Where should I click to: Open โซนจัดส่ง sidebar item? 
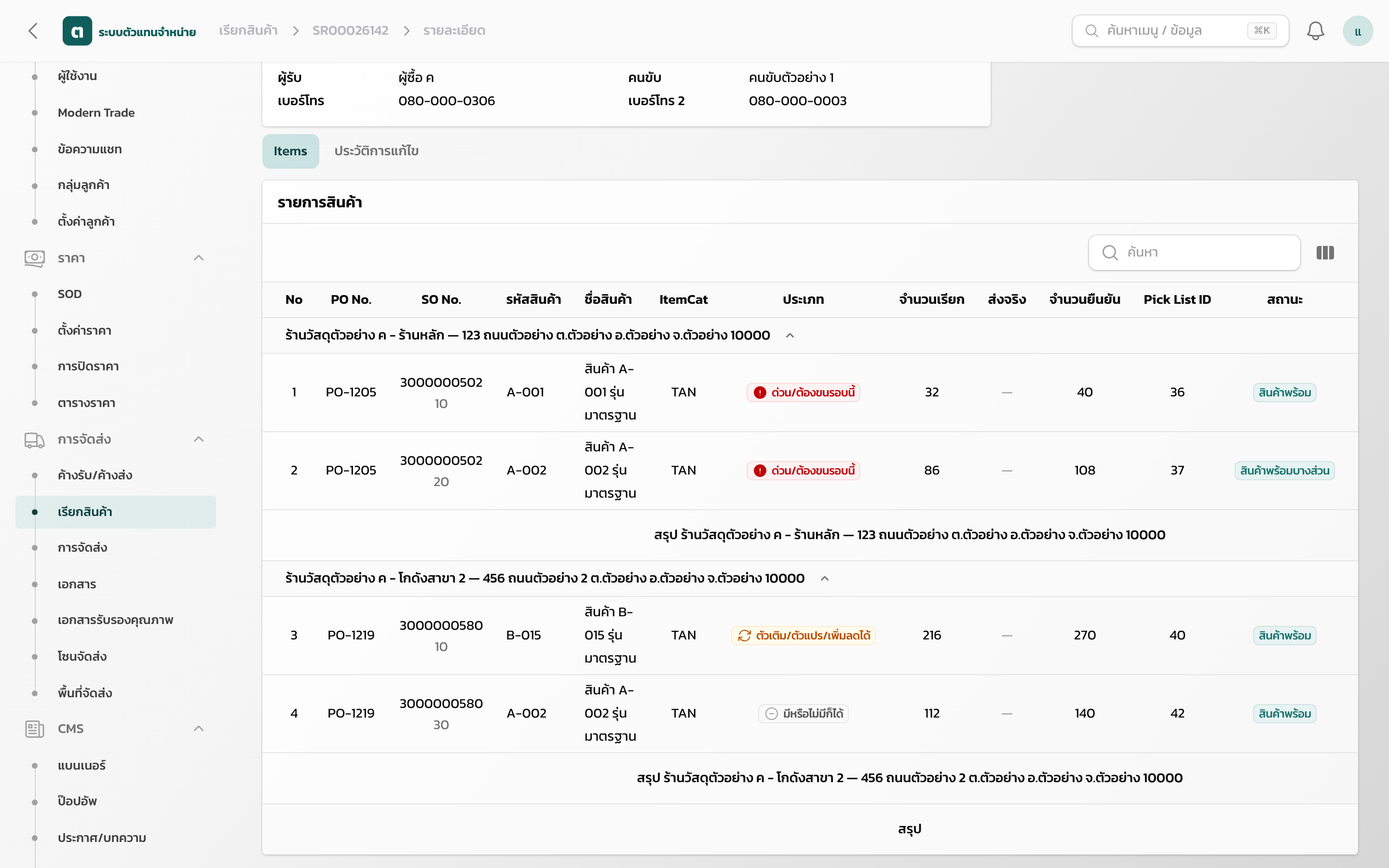click(x=82, y=657)
